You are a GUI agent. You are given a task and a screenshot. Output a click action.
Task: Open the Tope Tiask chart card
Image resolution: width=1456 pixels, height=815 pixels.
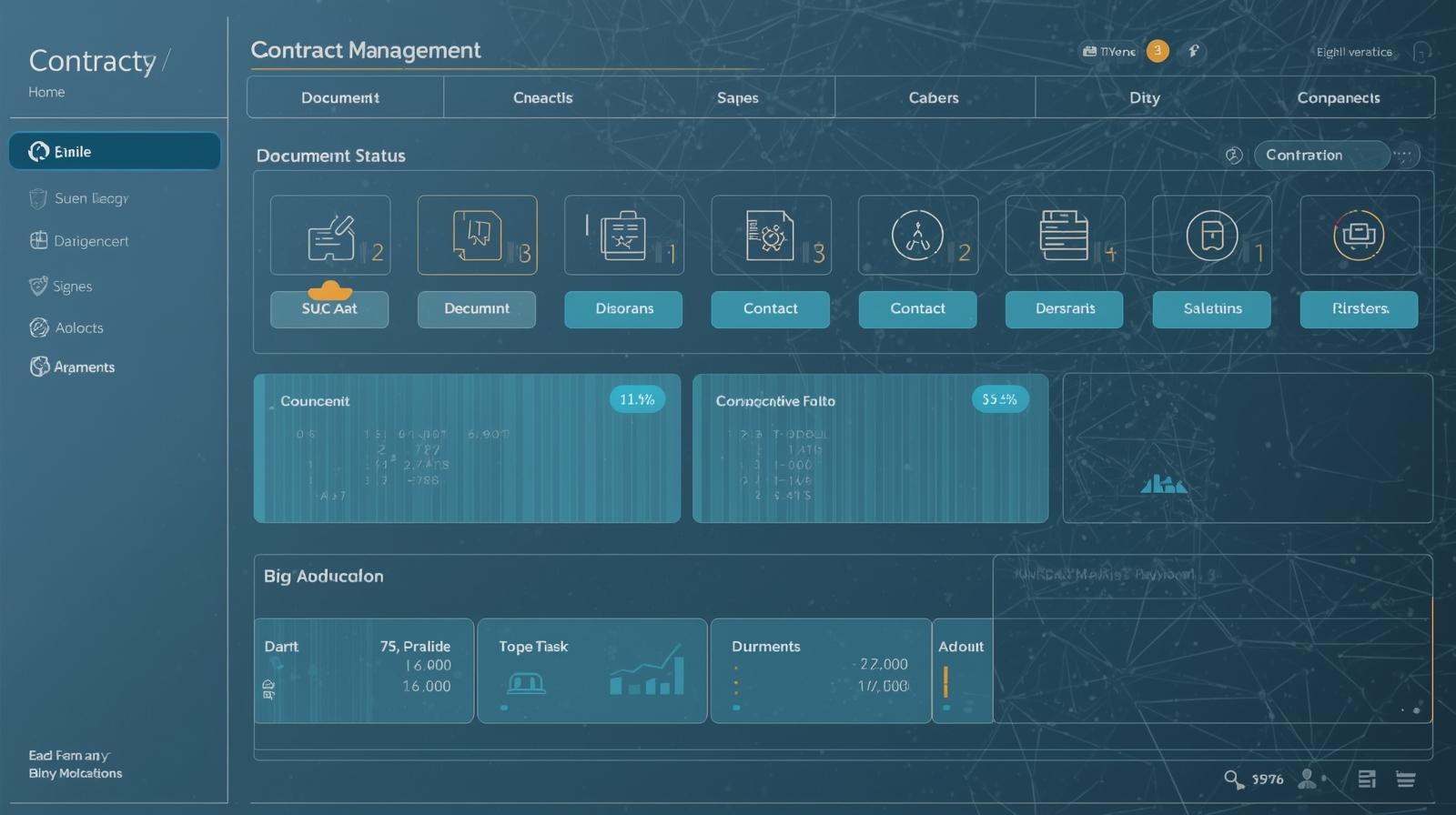tap(591, 671)
